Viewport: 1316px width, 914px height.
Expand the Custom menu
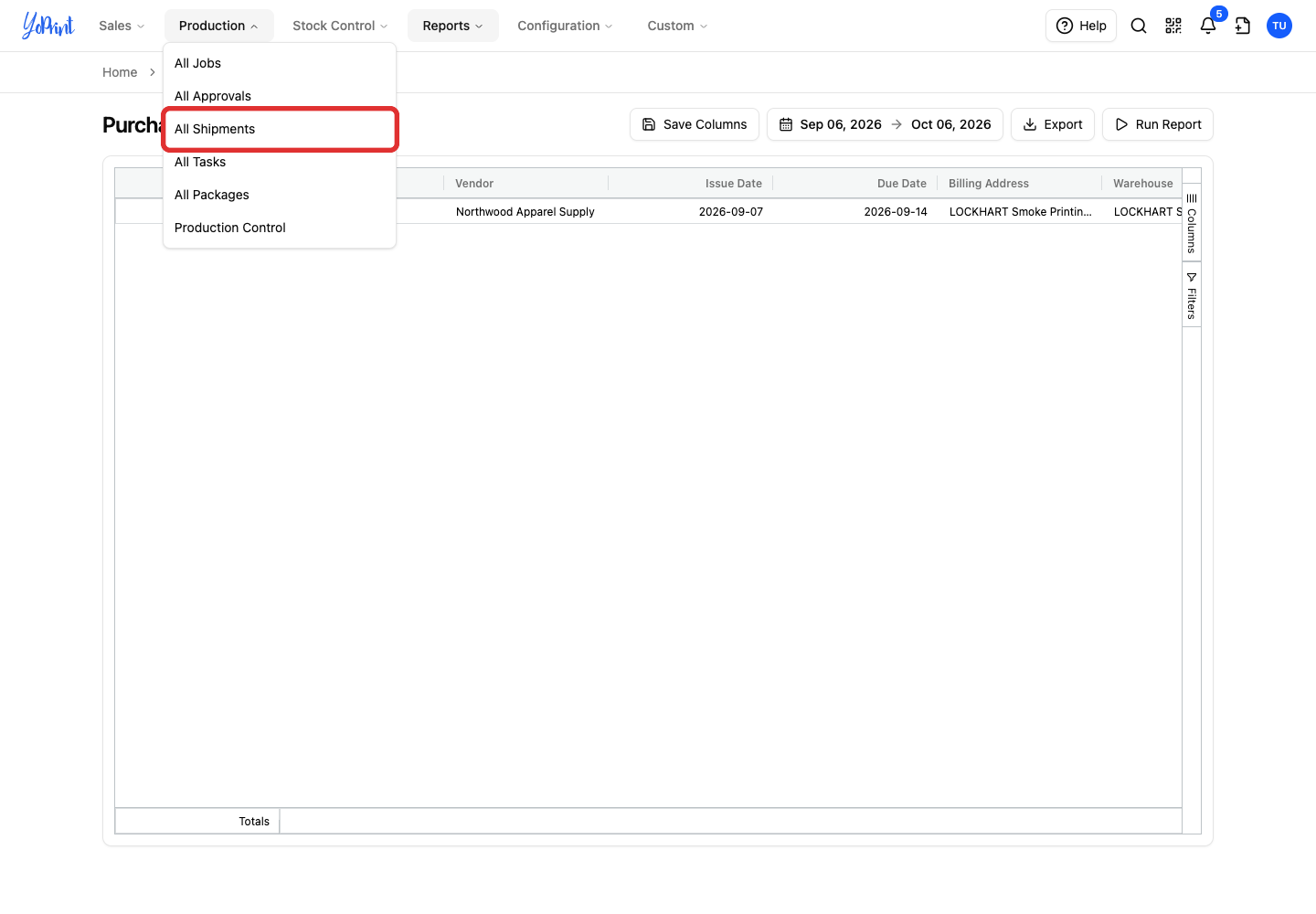[677, 26]
